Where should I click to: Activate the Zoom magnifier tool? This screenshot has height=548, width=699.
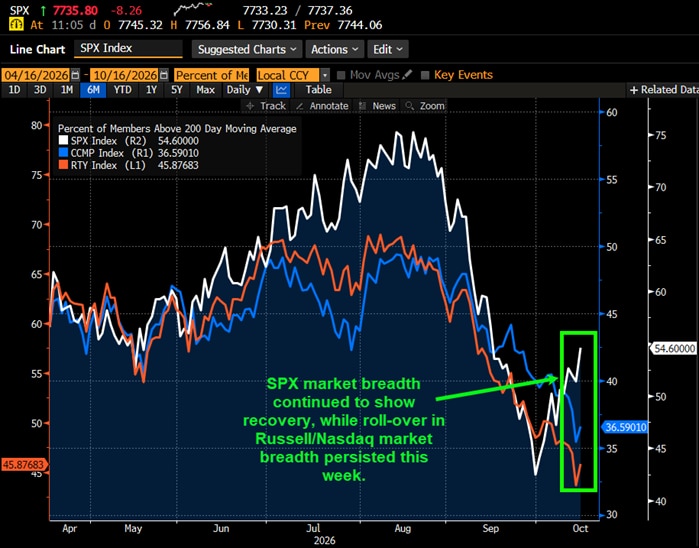(x=425, y=106)
